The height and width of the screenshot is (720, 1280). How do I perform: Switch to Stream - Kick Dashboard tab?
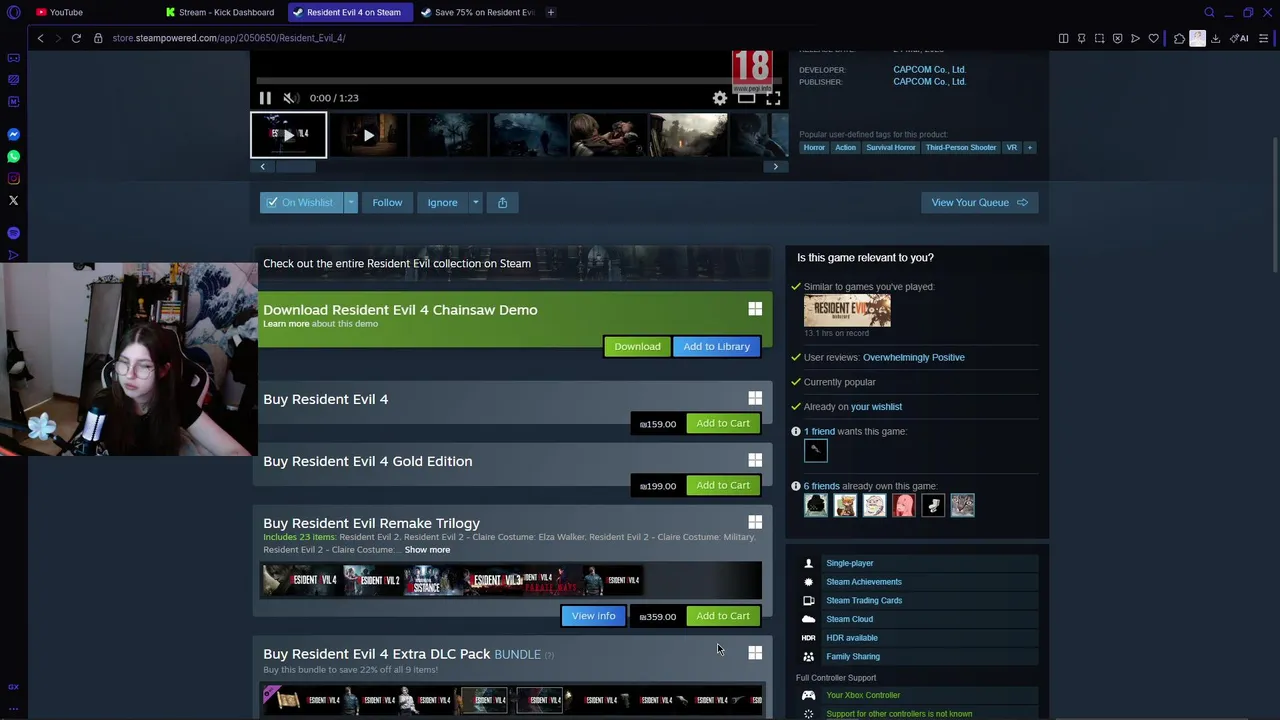point(221,12)
